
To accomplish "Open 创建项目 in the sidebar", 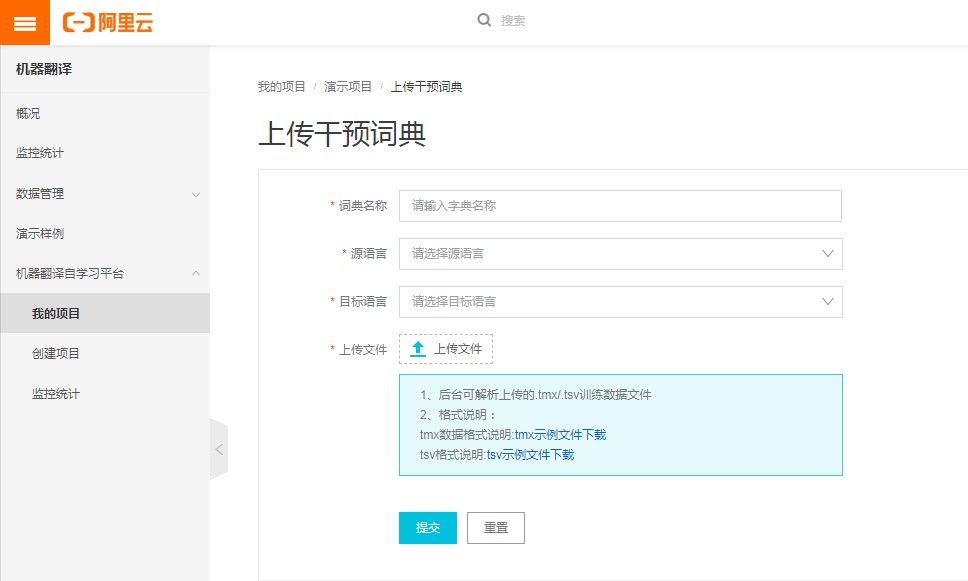I will click(56, 353).
